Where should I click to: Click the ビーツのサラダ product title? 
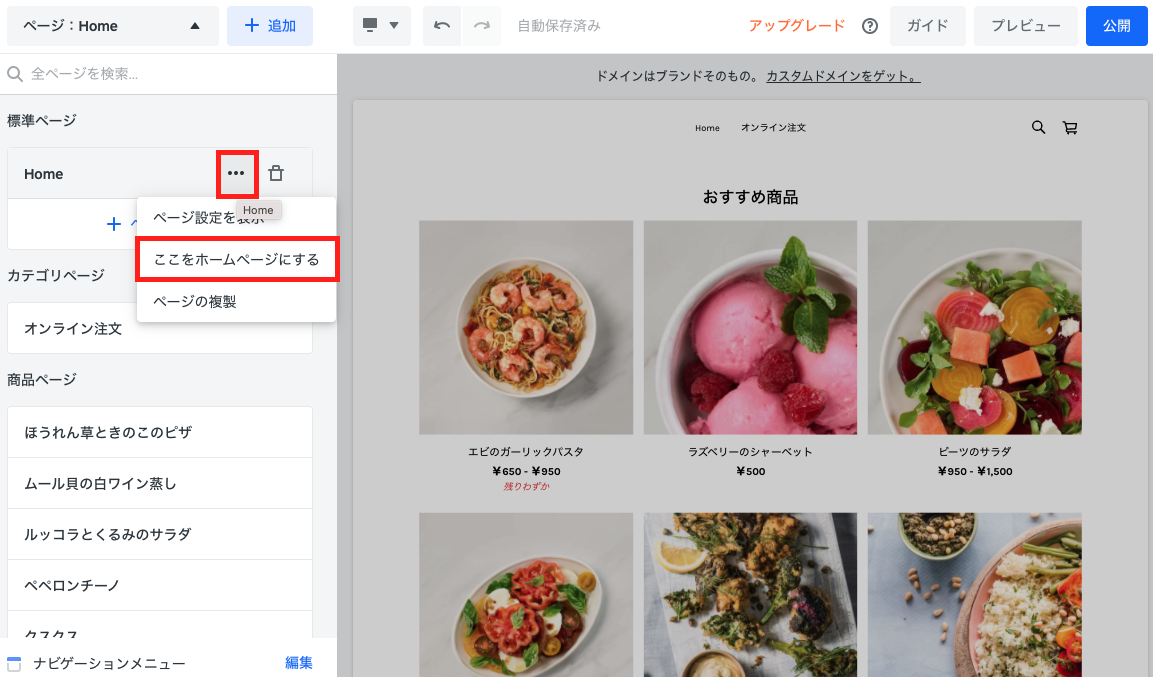click(974, 452)
